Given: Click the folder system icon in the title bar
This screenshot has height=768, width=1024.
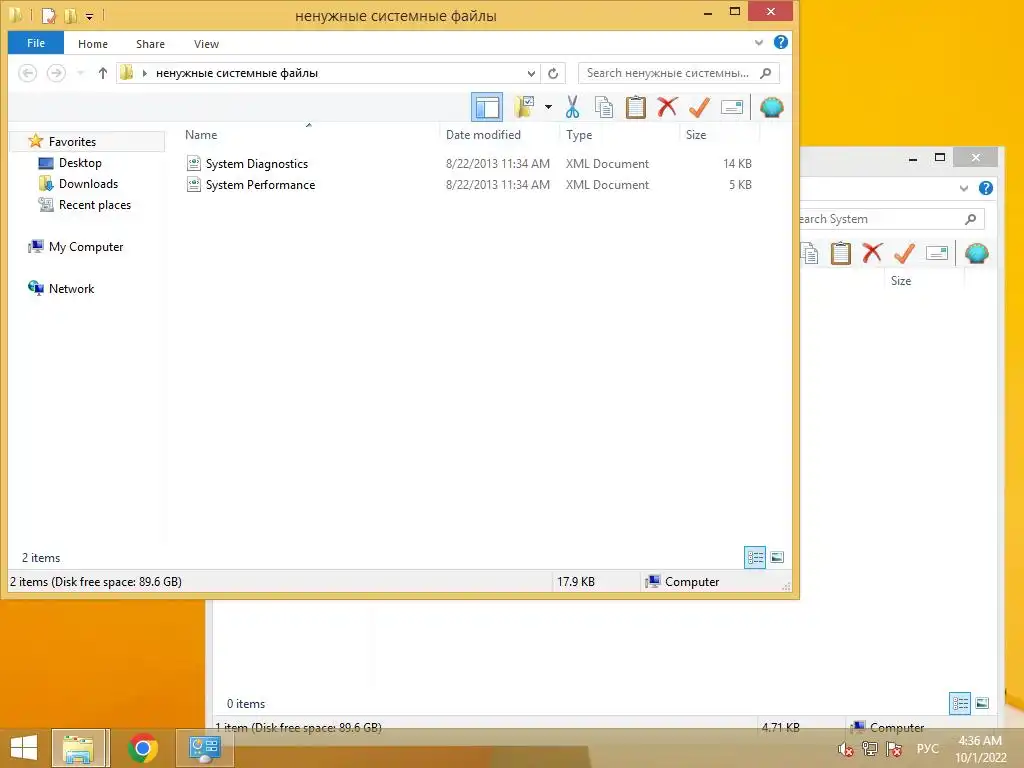Looking at the screenshot, I should 16,14.
